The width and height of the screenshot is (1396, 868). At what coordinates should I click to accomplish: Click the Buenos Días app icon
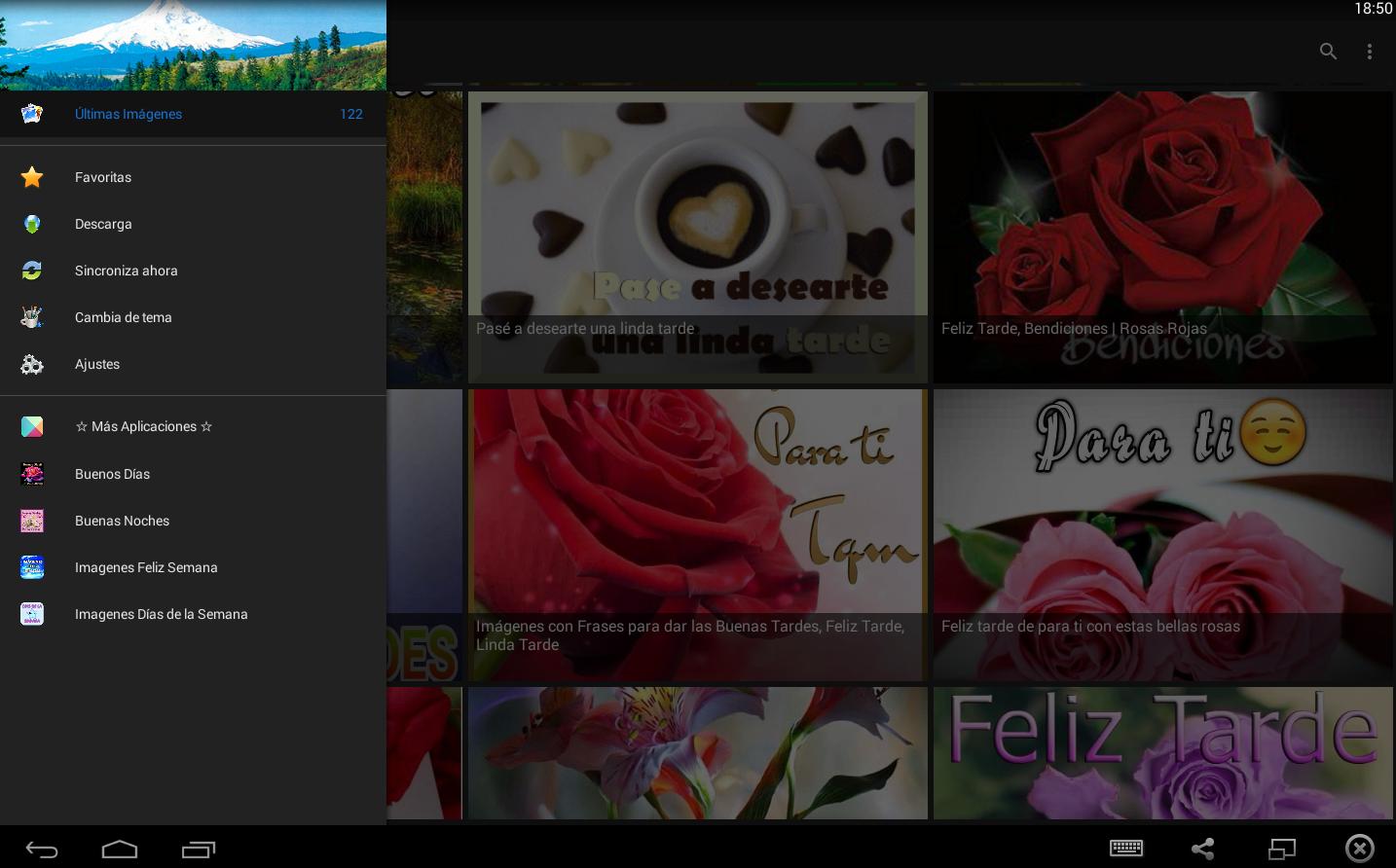(x=32, y=474)
